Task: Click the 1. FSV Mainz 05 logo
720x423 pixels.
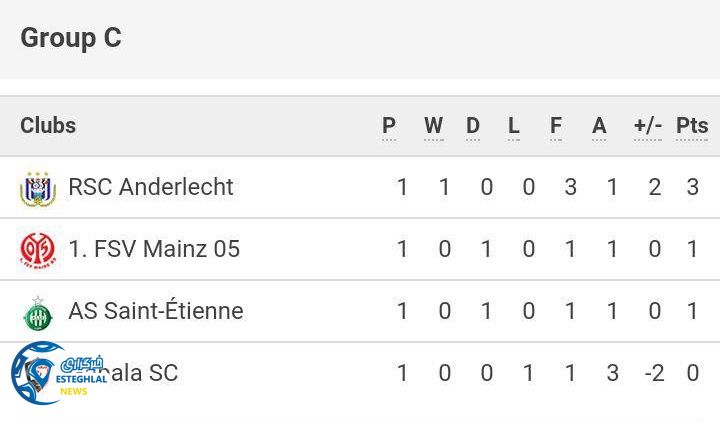Action: pyautogui.click(x=38, y=250)
